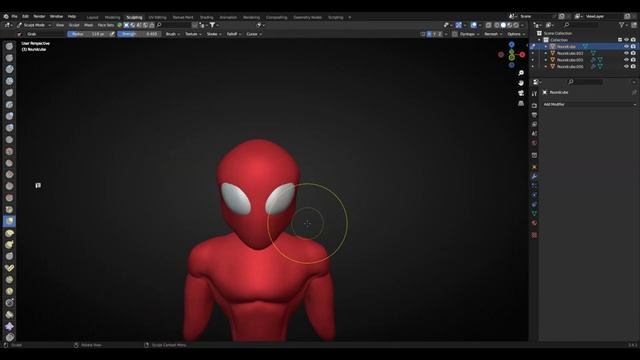This screenshot has width=640, height=360.
Task: Select the Flatten brush tool
Action: [9, 163]
